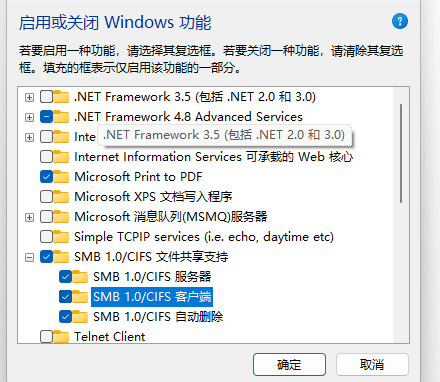Click folder icon next to Telnet Client
The height and width of the screenshot is (382, 440).
61,336
